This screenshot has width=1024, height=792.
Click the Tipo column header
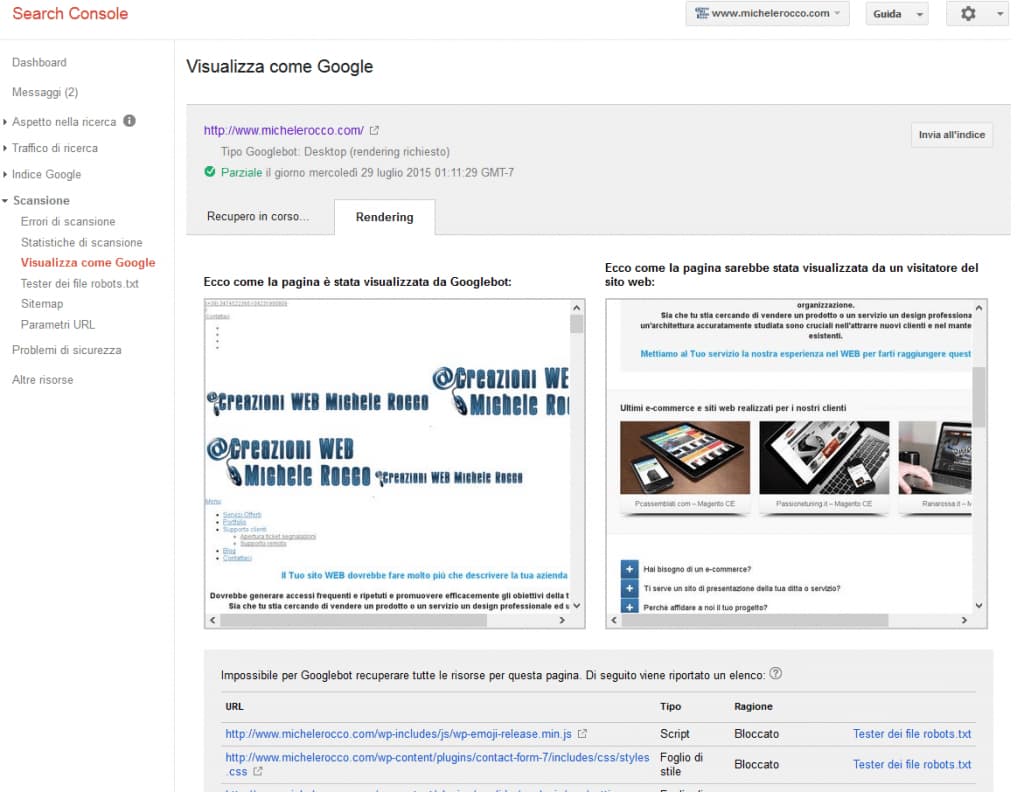[671, 706]
